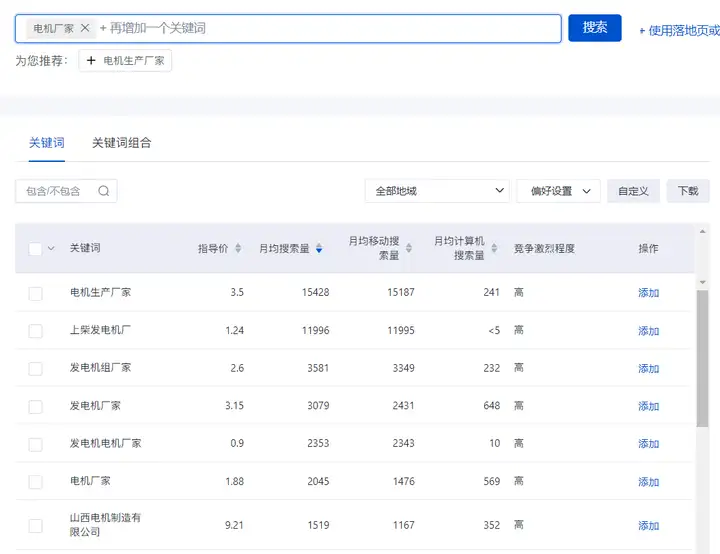Select keyword text 上柴发电机厂
The height and width of the screenshot is (554, 720).
click(x=100, y=330)
